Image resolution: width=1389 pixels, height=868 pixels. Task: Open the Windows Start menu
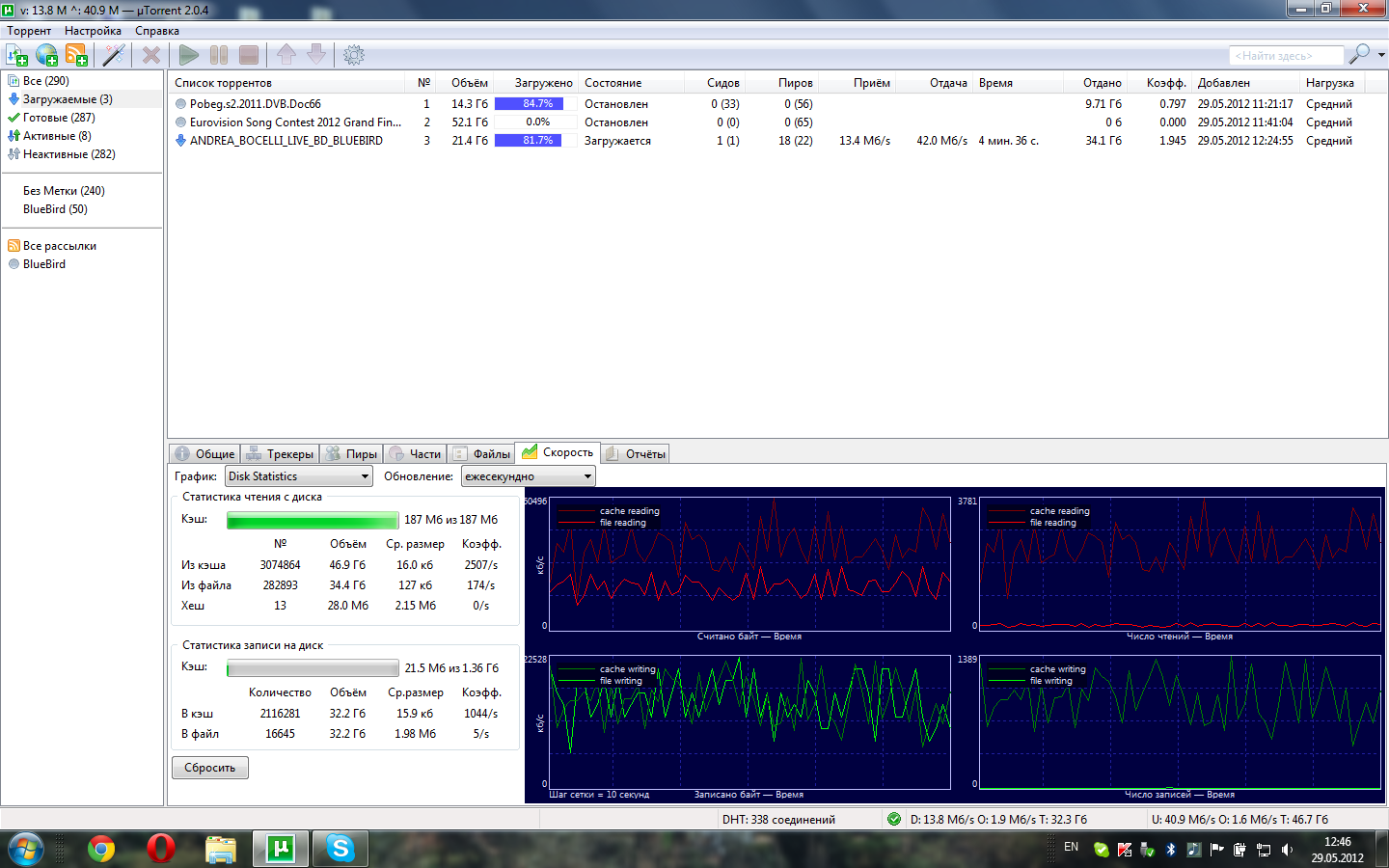[26, 849]
